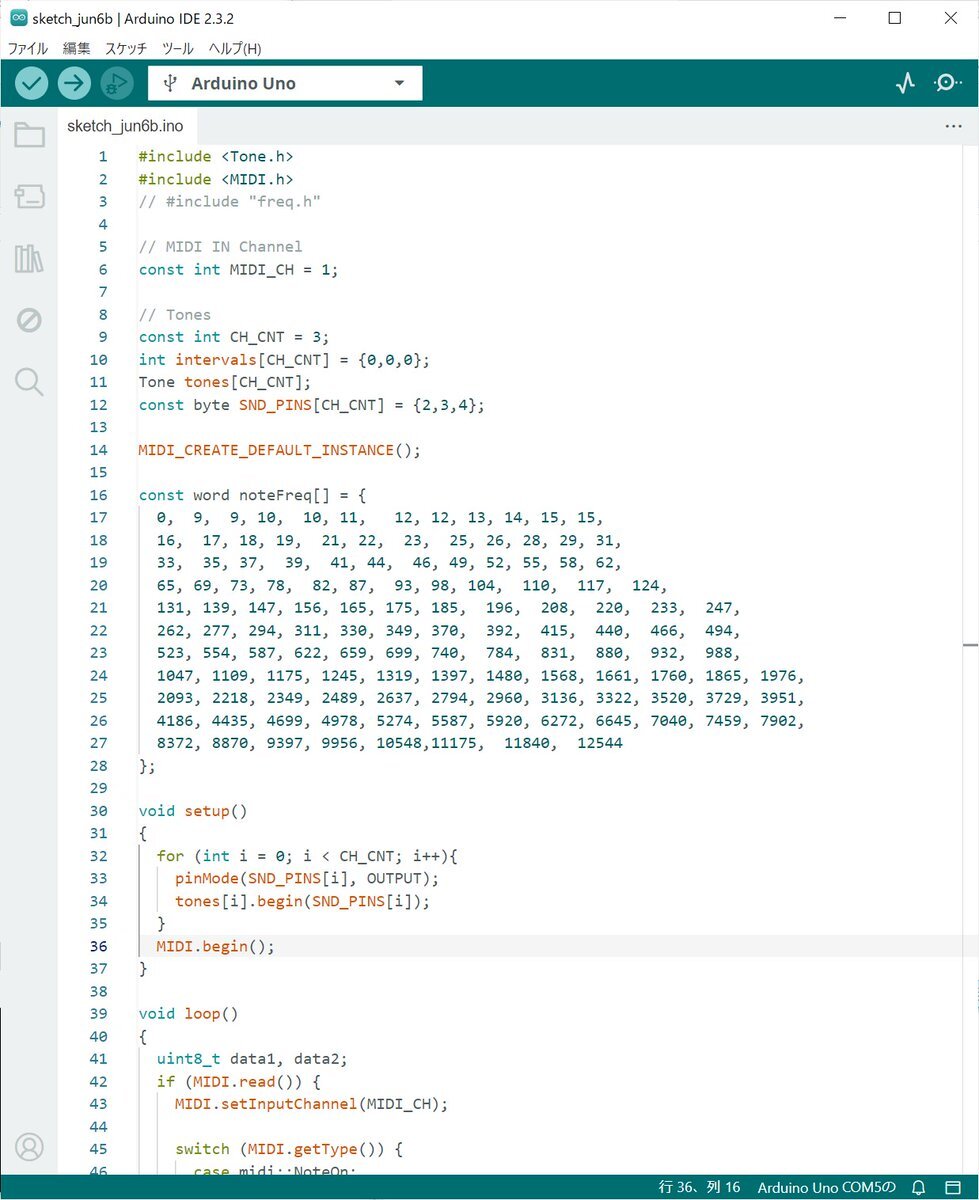The width and height of the screenshot is (979, 1200).
Task: Open the editor tab overflow three-dots menu
Action: pos(953,127)
